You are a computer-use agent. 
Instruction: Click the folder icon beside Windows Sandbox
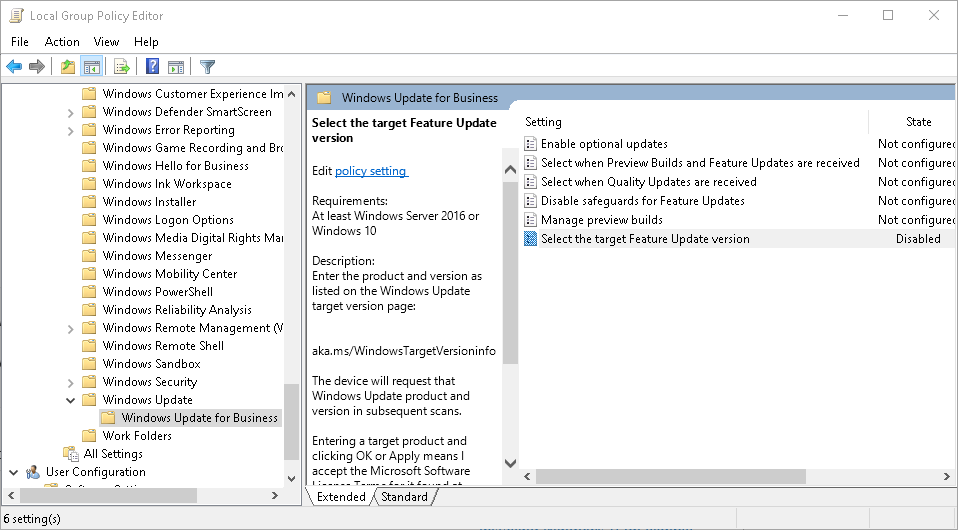pos(89,364)
